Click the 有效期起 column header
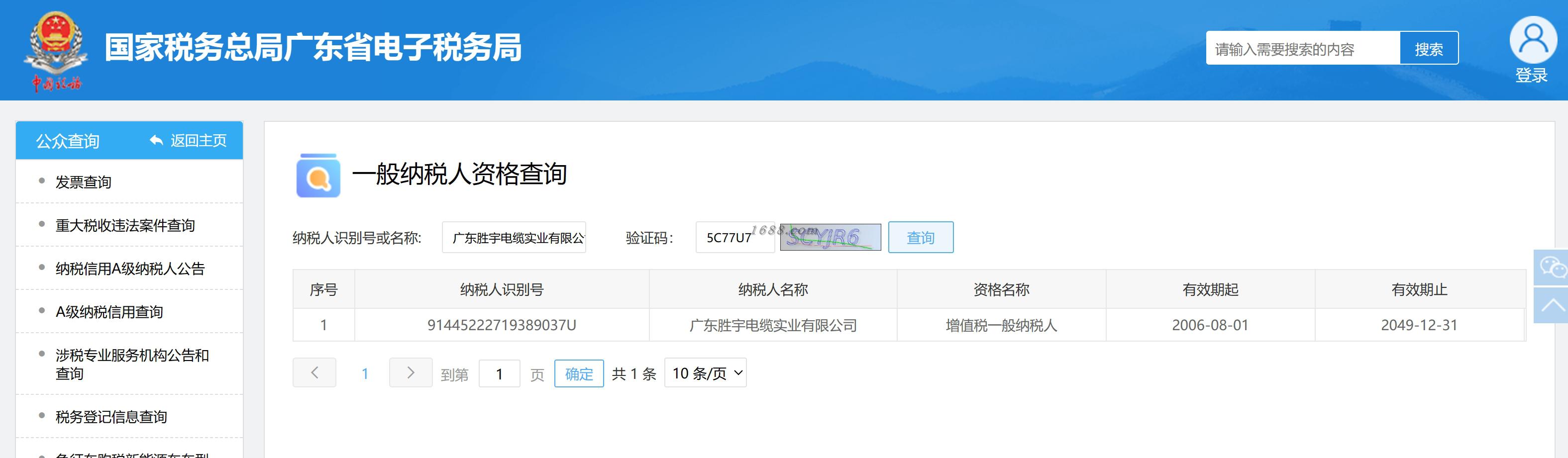 tap(1210, 289)
